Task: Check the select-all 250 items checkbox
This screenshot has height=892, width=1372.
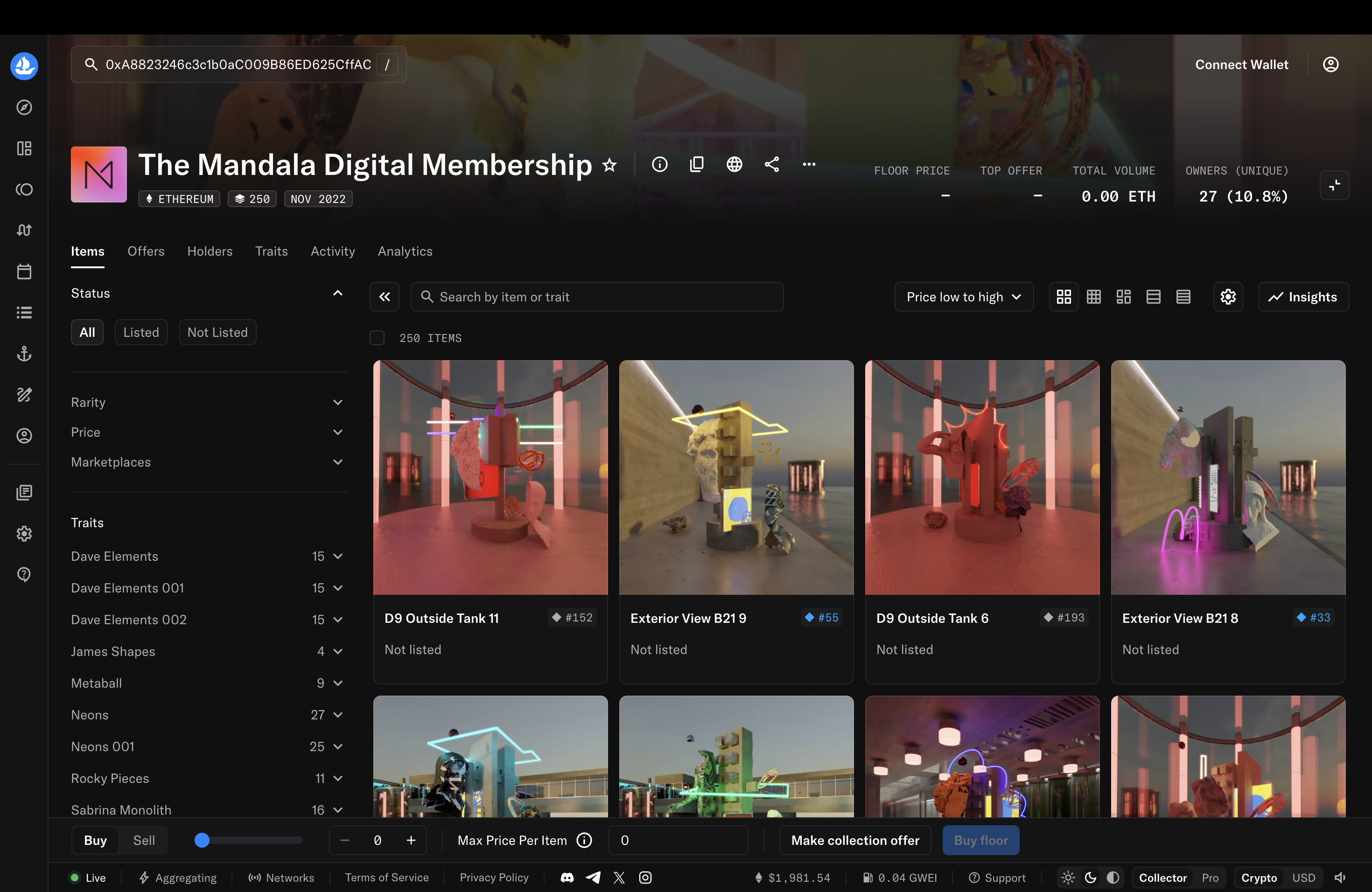Action: coord(377,338)
